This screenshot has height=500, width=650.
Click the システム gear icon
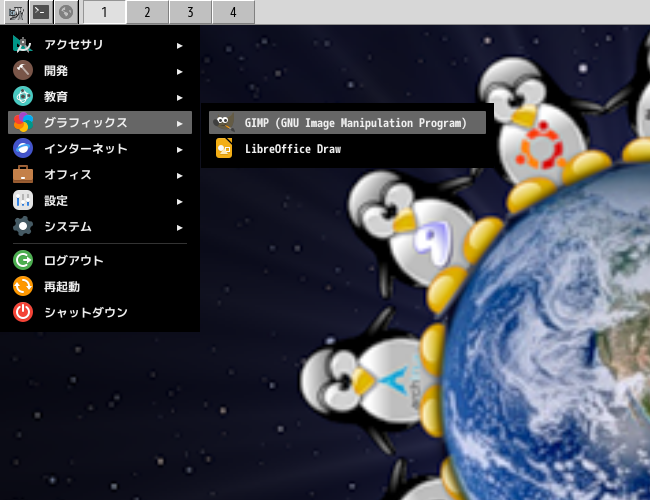pyautogui.click(x=23, y=226)
